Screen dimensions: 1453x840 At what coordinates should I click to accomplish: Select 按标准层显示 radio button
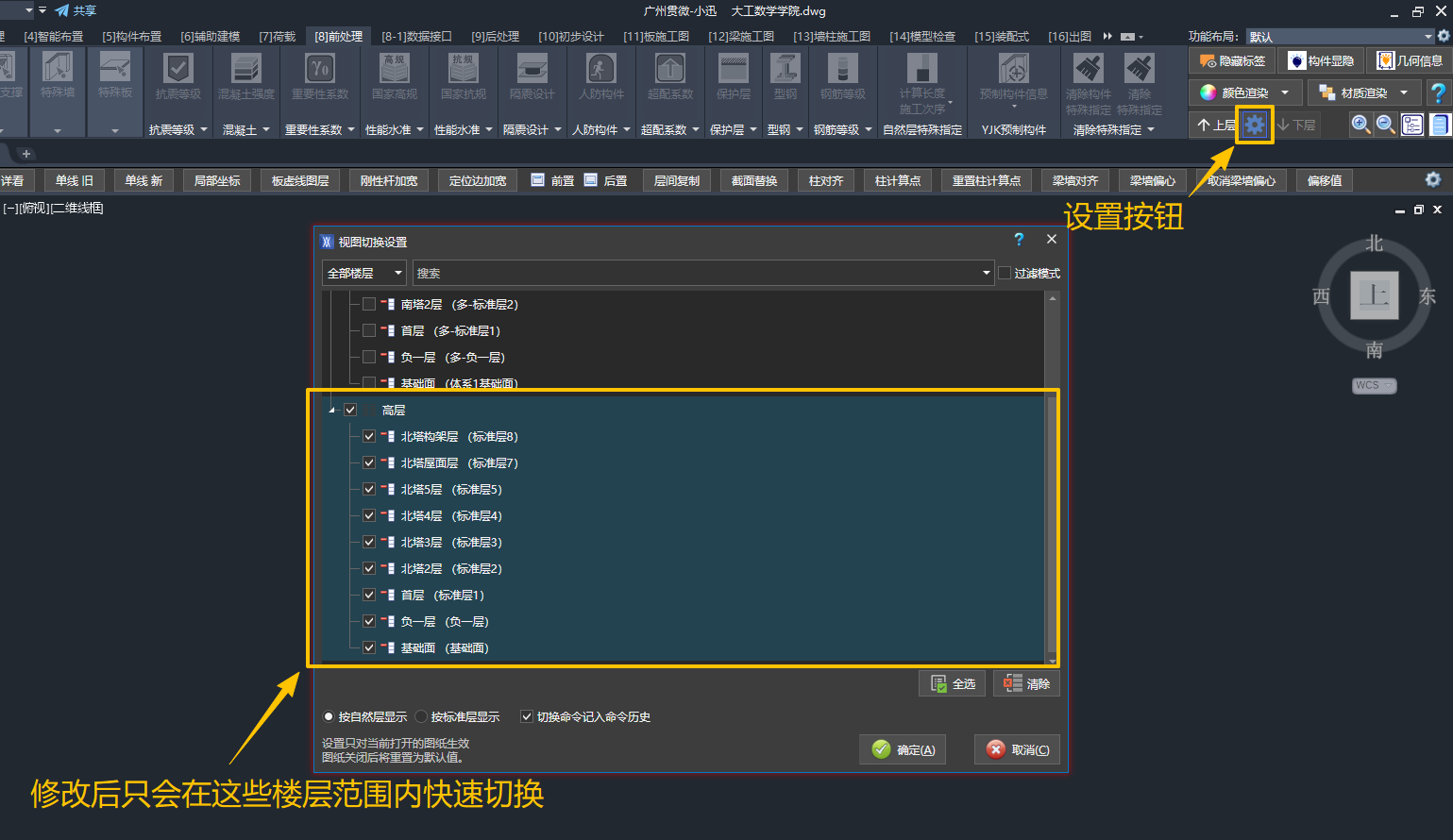click(422, 716)
